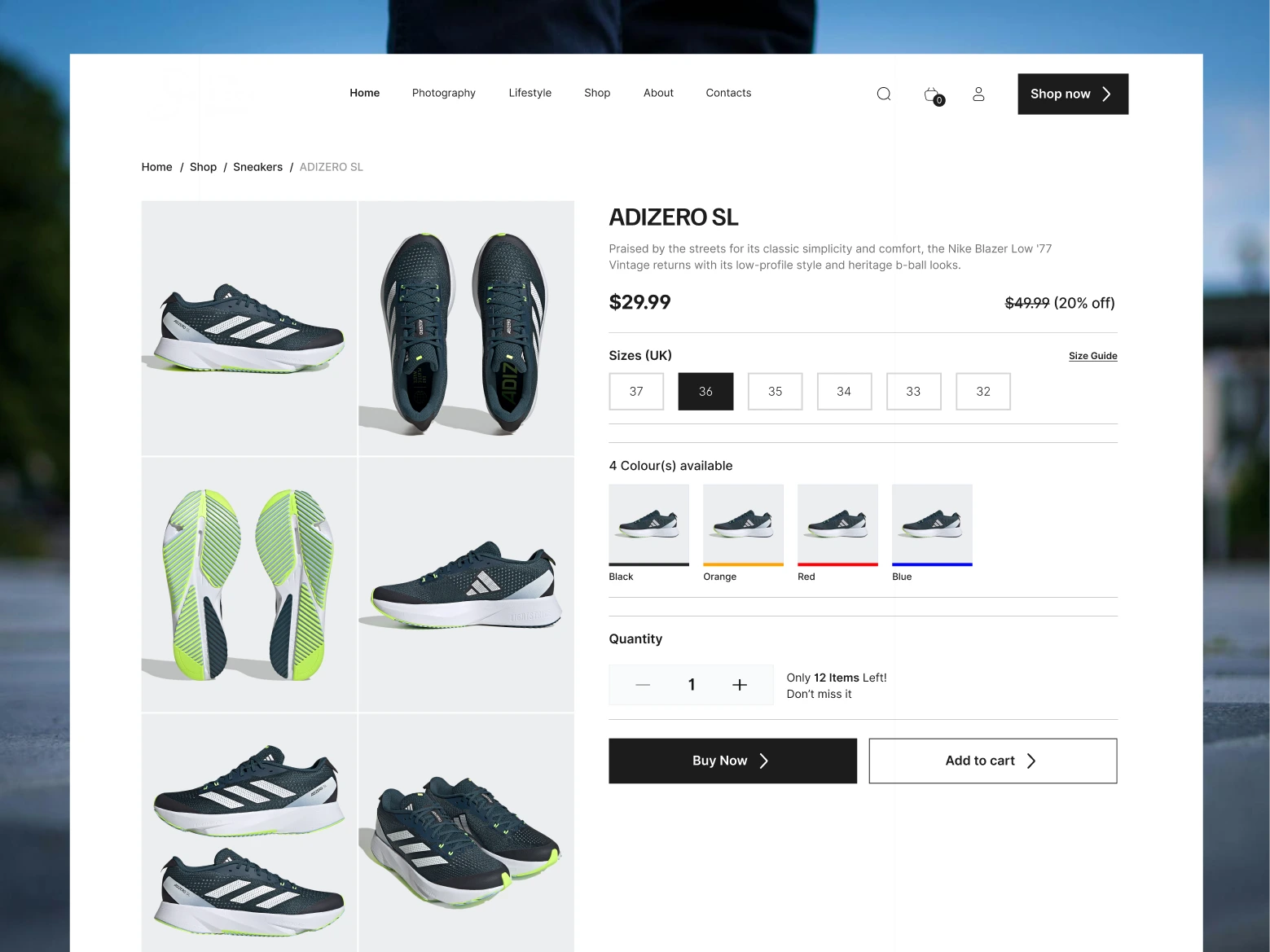
Task: View the green outsole sneaker photo
Action: (x=248, y=585)
